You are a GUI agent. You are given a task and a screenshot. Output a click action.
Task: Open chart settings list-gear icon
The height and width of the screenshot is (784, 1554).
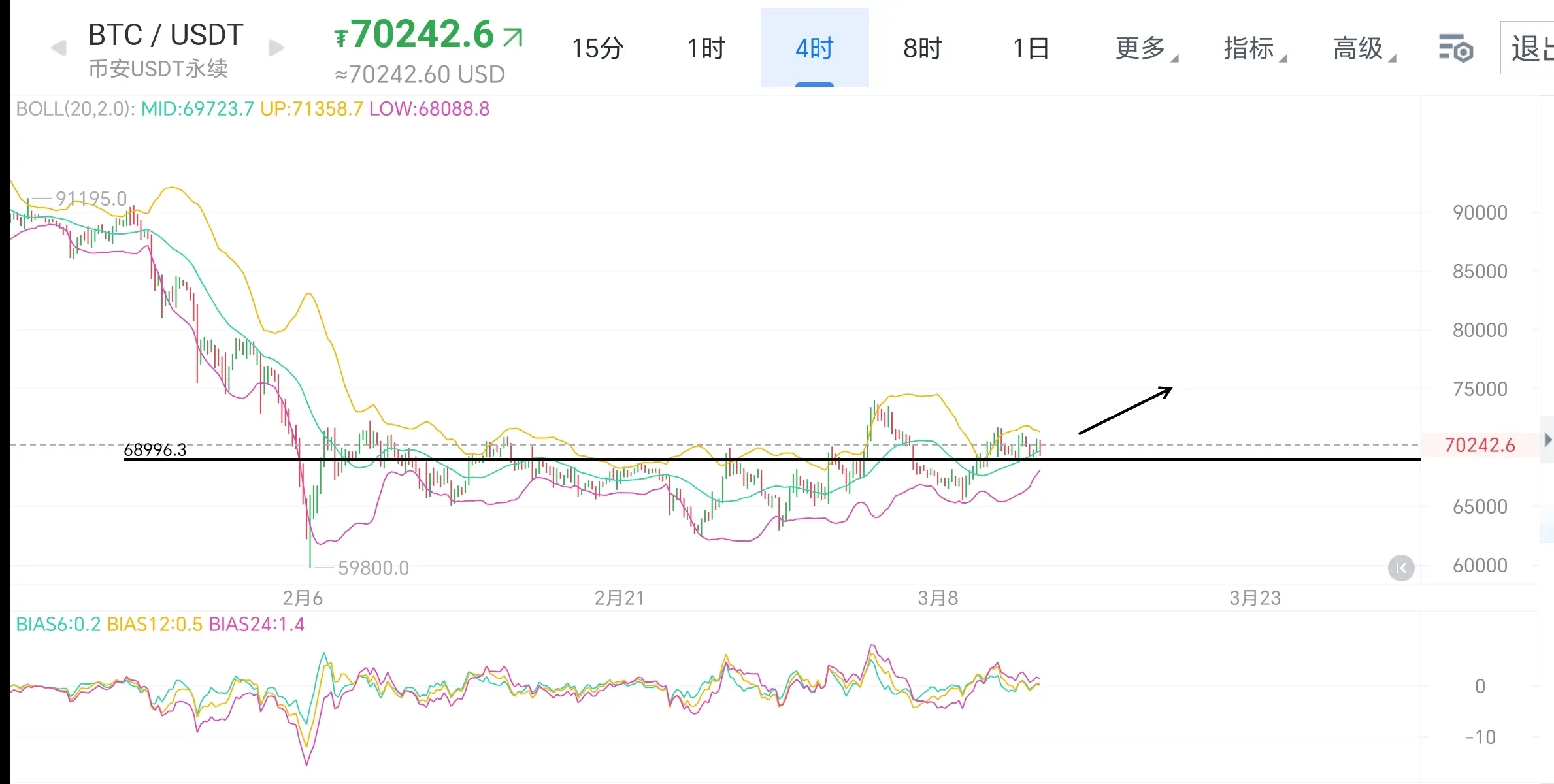click(1455, 48)
